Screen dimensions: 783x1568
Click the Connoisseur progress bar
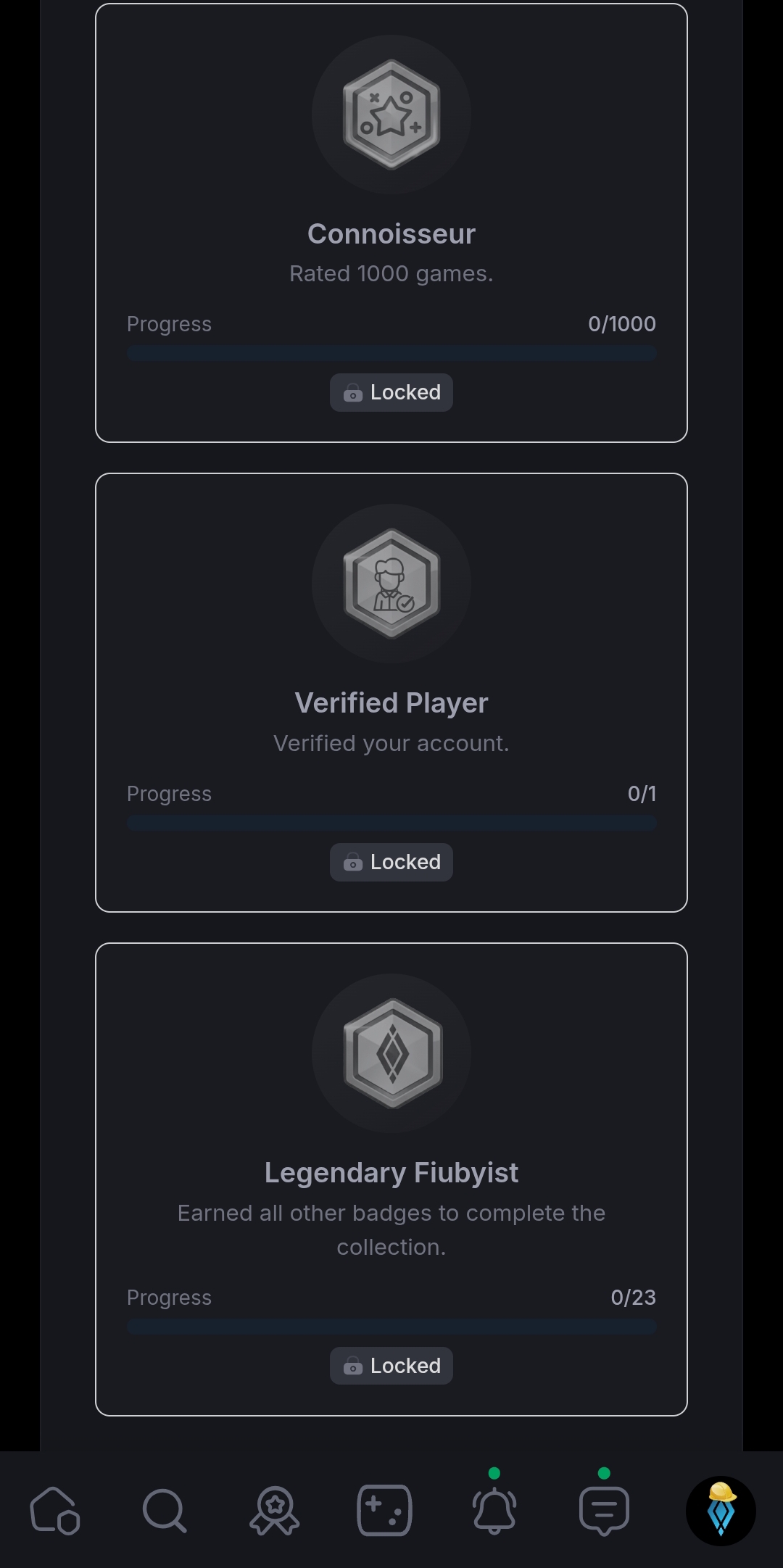click(x=391, y=354)
